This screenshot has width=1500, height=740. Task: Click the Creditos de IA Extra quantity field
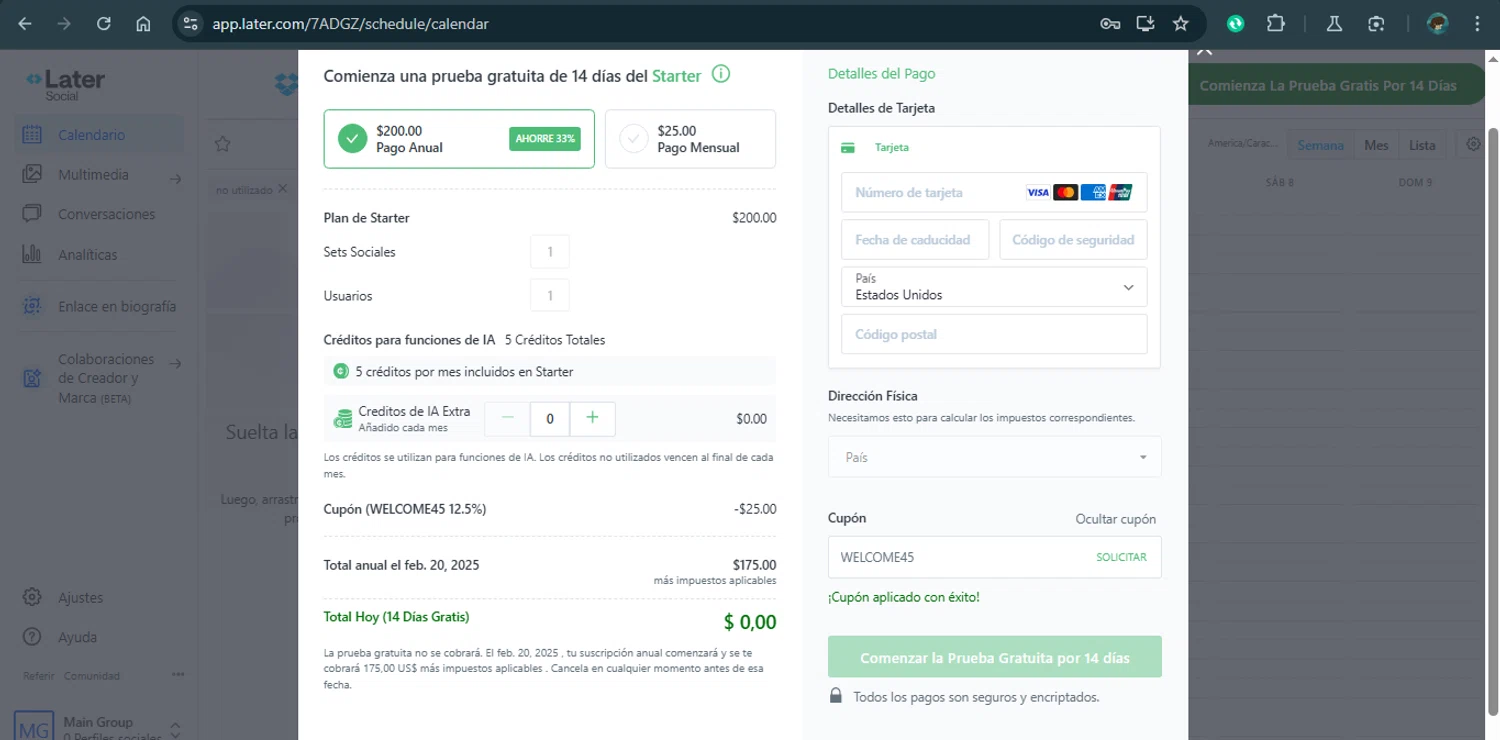[x=549, y=419]
